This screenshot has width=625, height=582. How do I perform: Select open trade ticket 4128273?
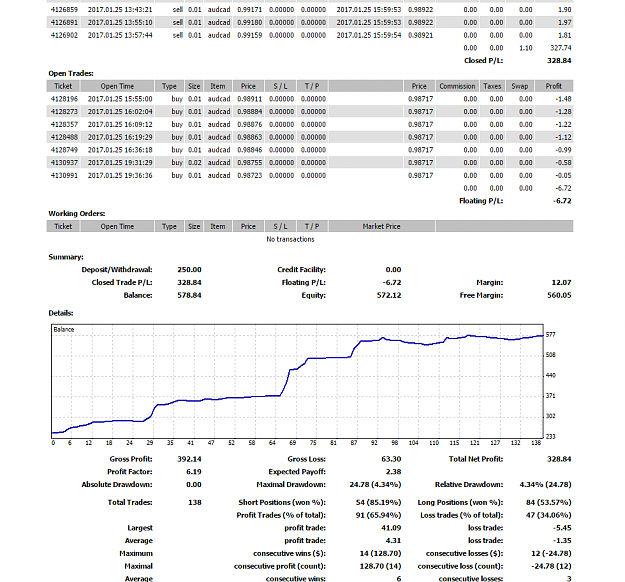coord(64,112)
